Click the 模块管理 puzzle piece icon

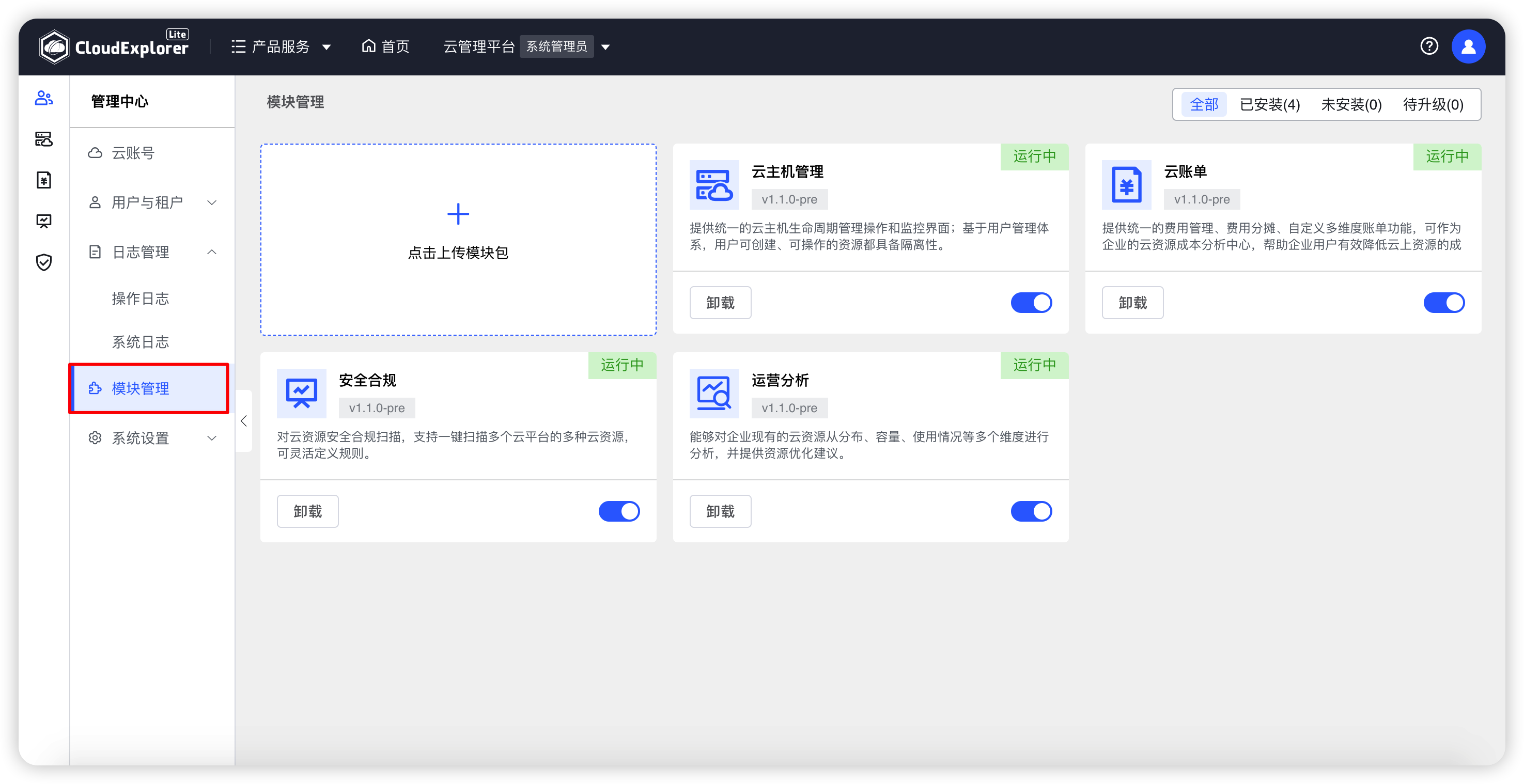coord(95,388)
